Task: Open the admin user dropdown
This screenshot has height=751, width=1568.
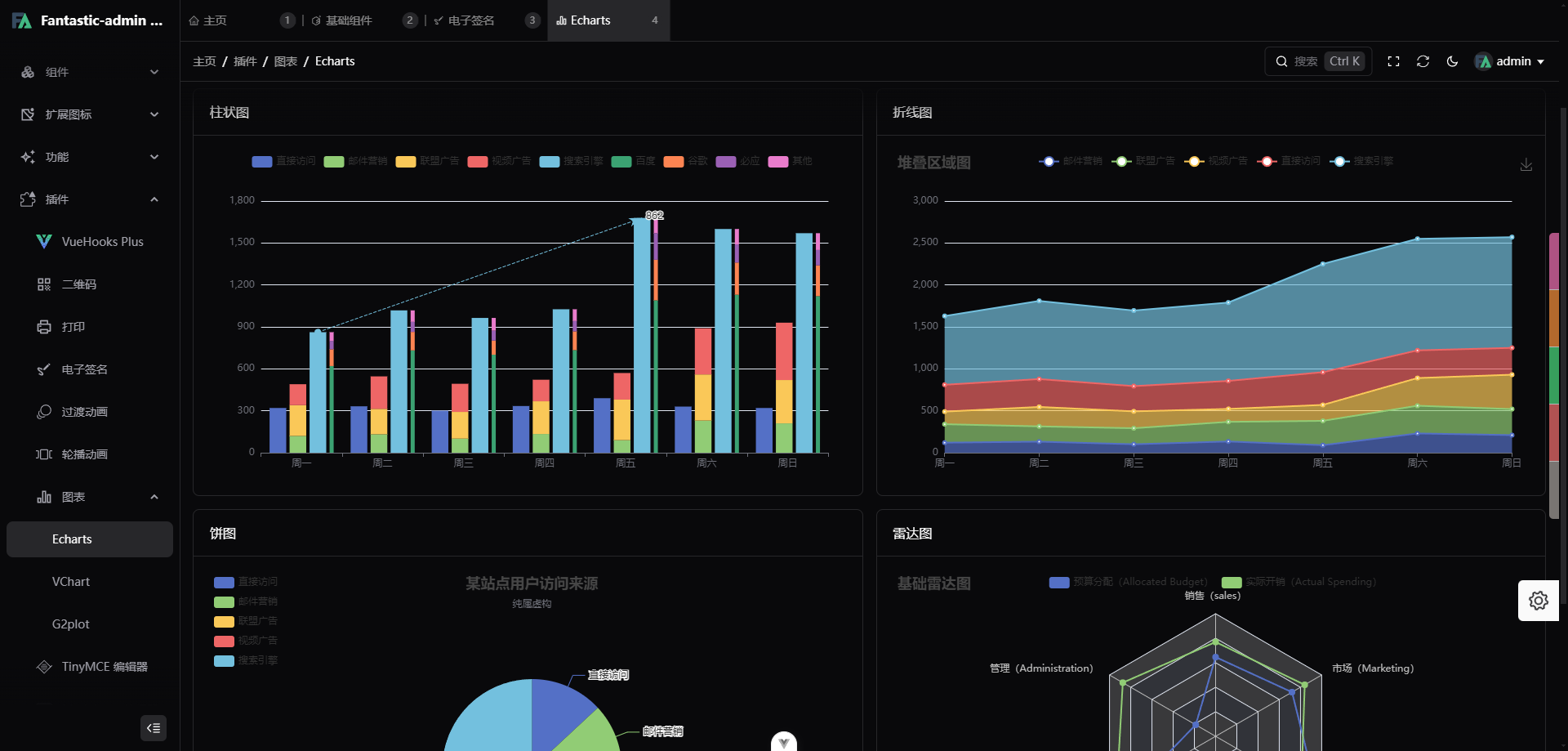Action: [1509, 61]
